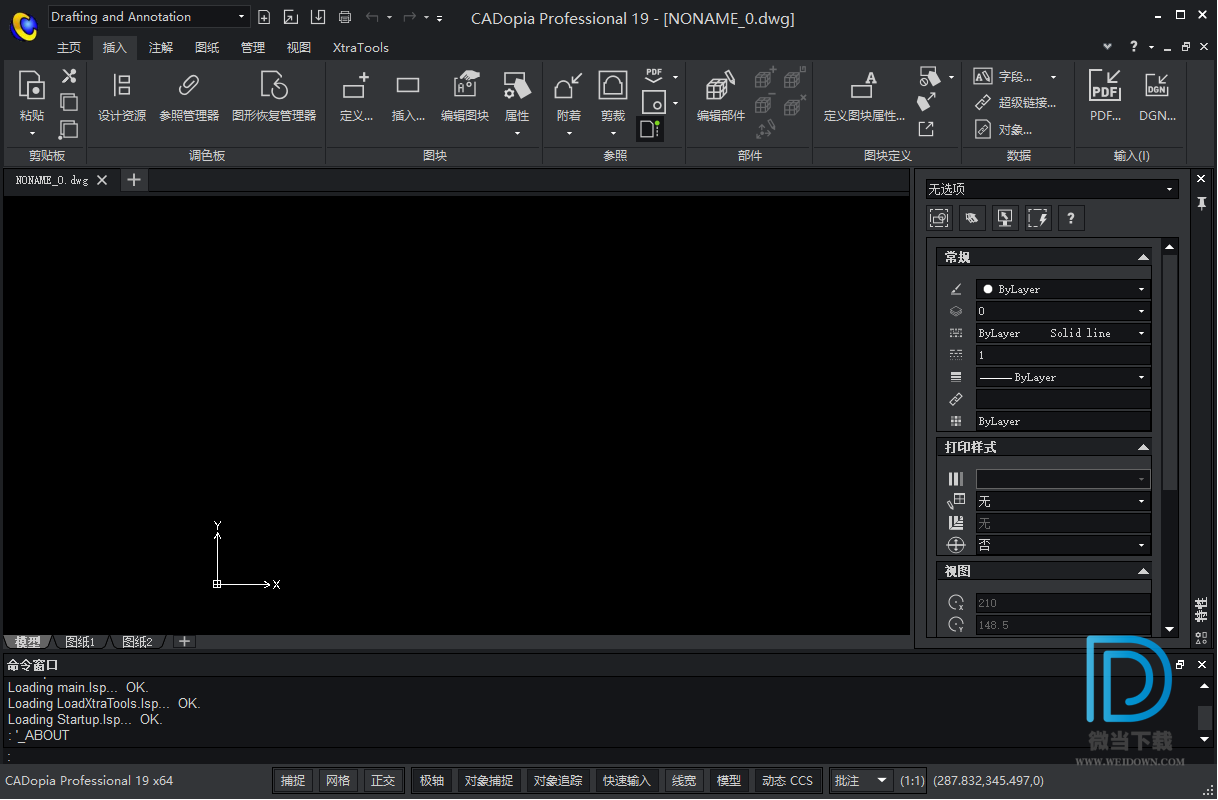
Task: Open the ByLayer color dropdown
Action: click(x=1063, y=289)
